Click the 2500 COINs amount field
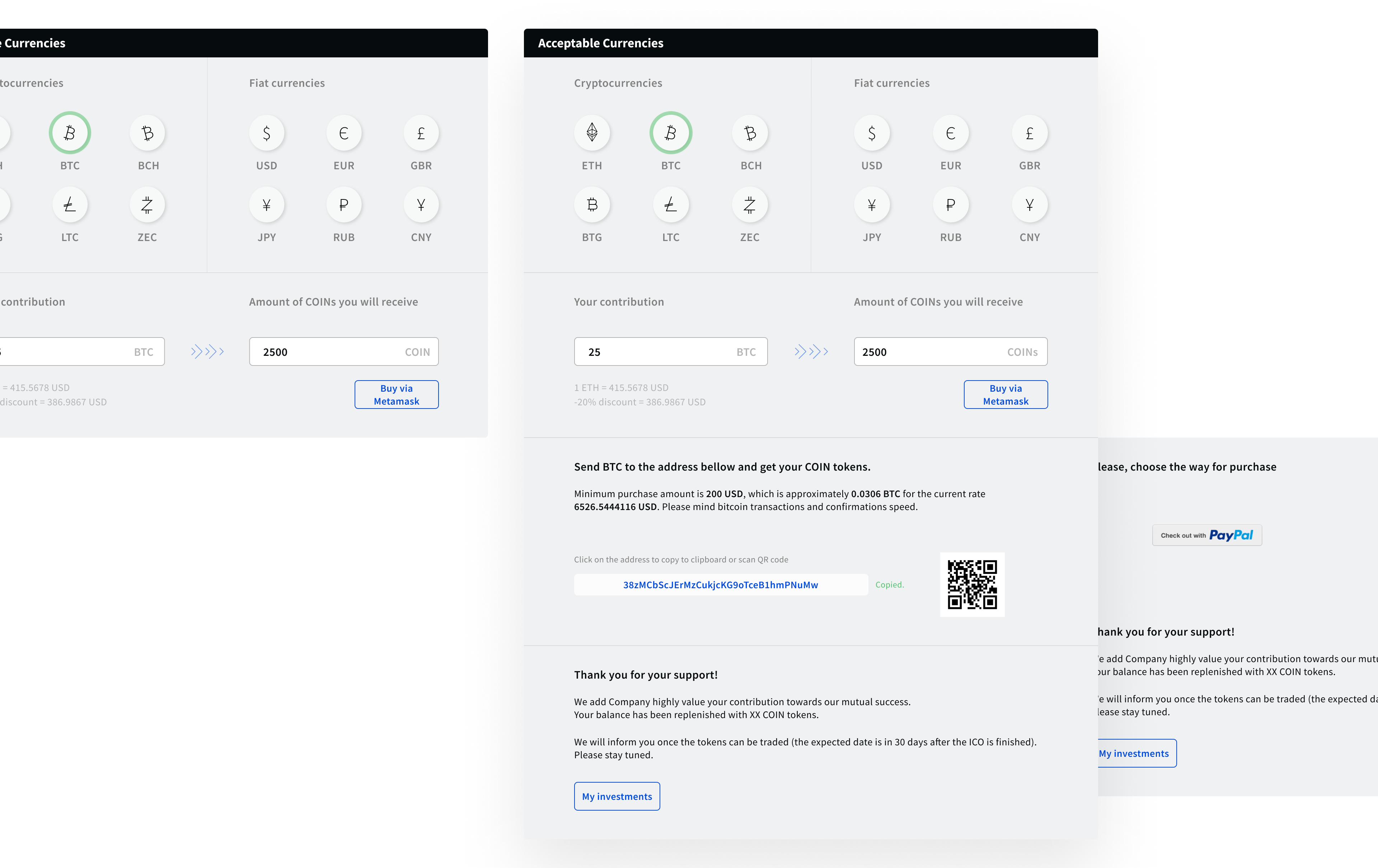The height and width of the screenshot is (868, 1378). point(950,352)
